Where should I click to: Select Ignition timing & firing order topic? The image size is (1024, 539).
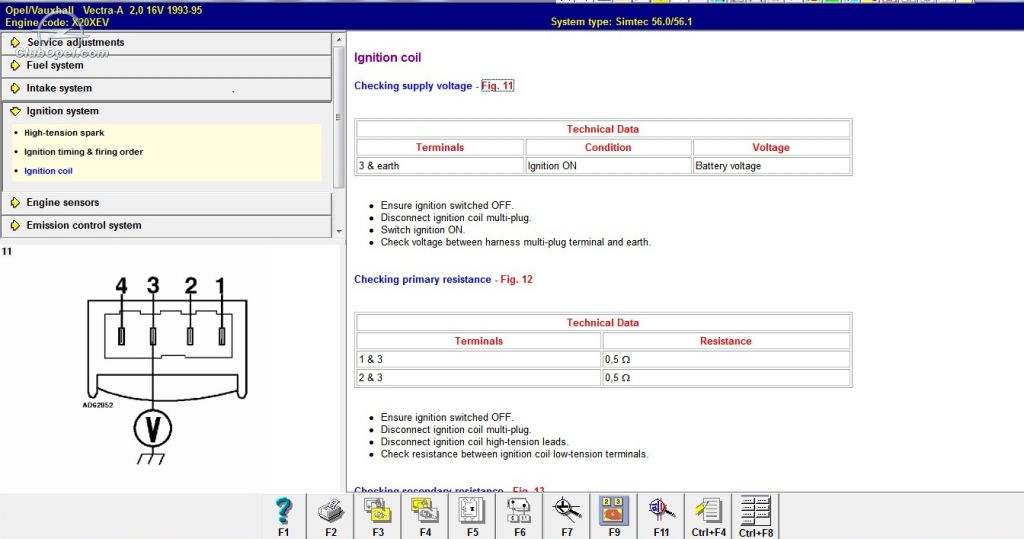pyautogui.click(x=84, y=152)
